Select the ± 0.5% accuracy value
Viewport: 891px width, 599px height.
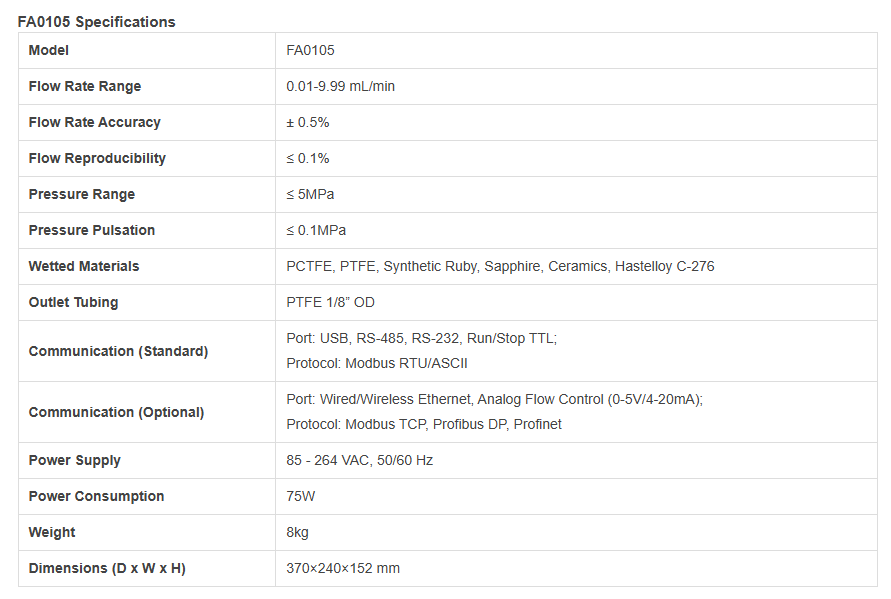coord(307,122)
